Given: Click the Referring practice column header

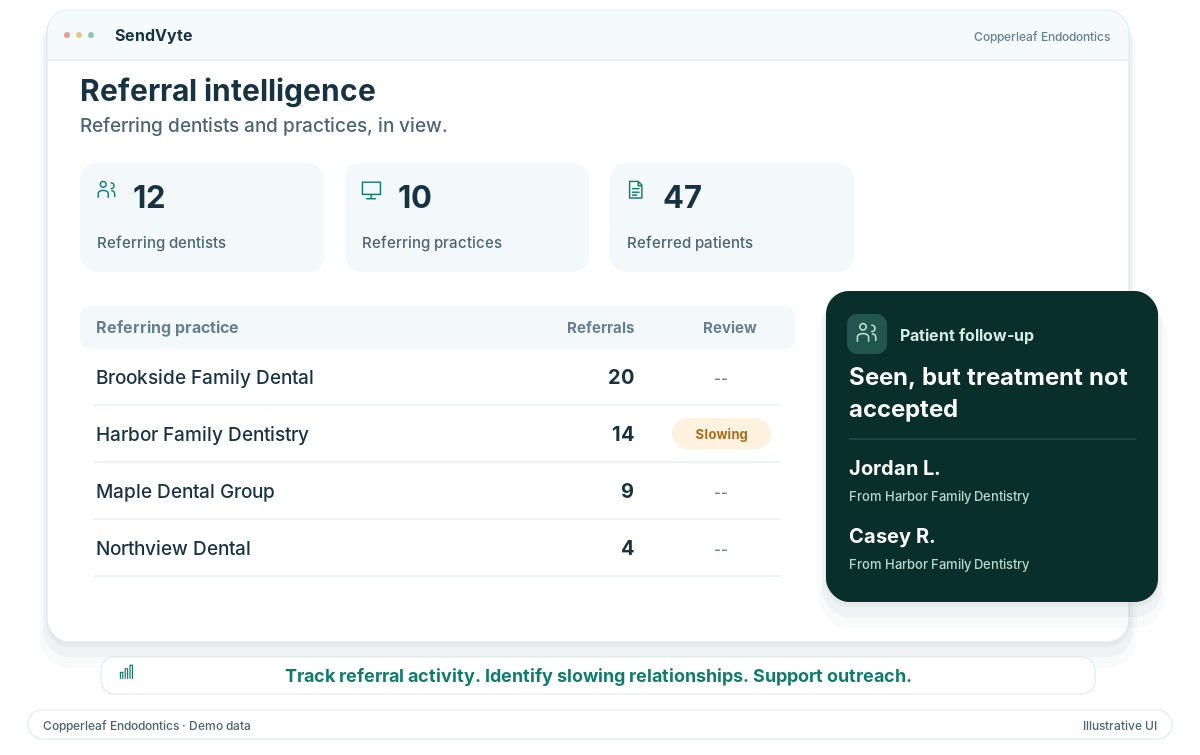Looking at the screenshot, I should [x=167, y=327].
